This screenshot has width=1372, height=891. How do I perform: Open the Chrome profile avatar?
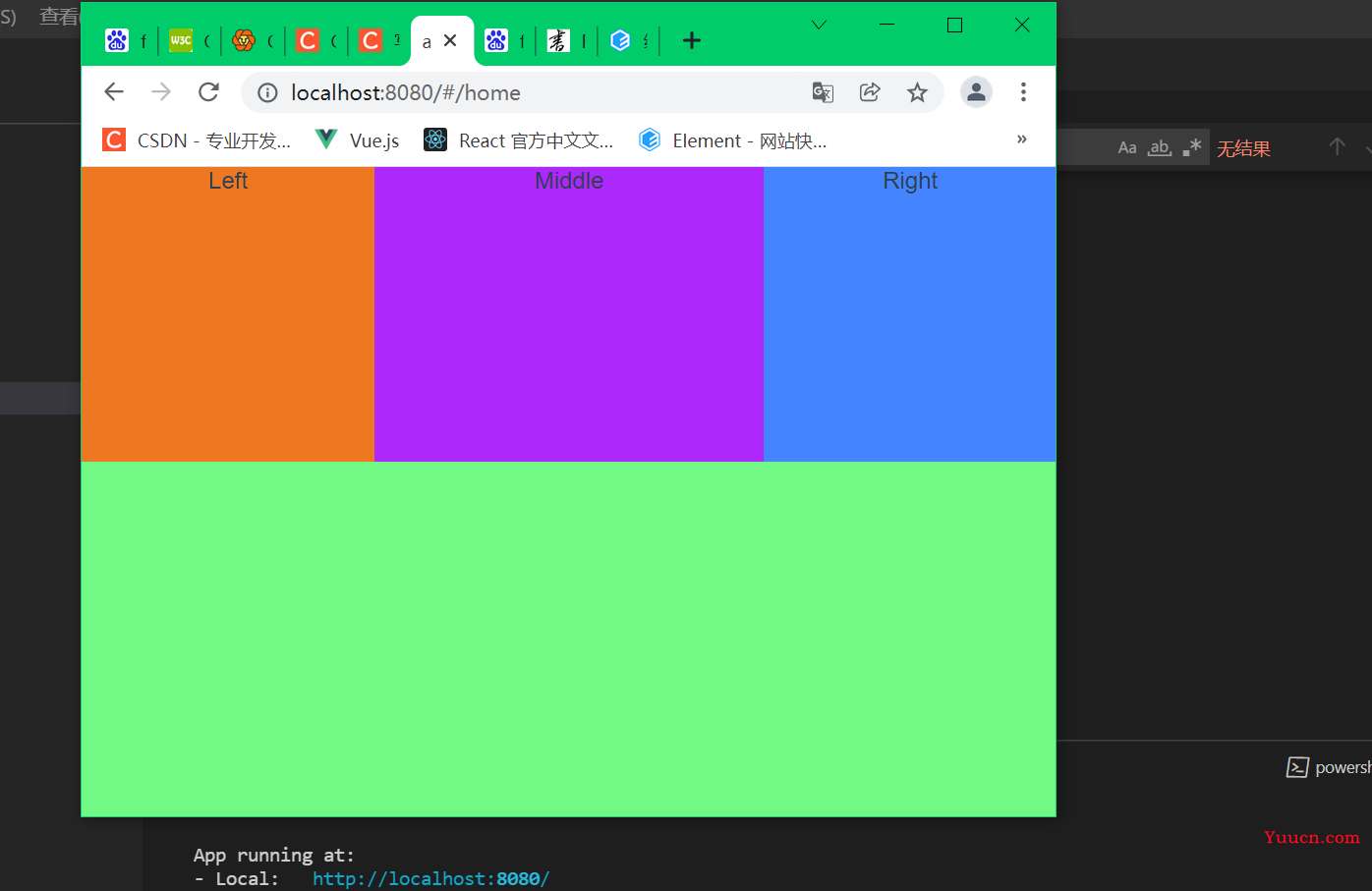click(x=976, y=92)
